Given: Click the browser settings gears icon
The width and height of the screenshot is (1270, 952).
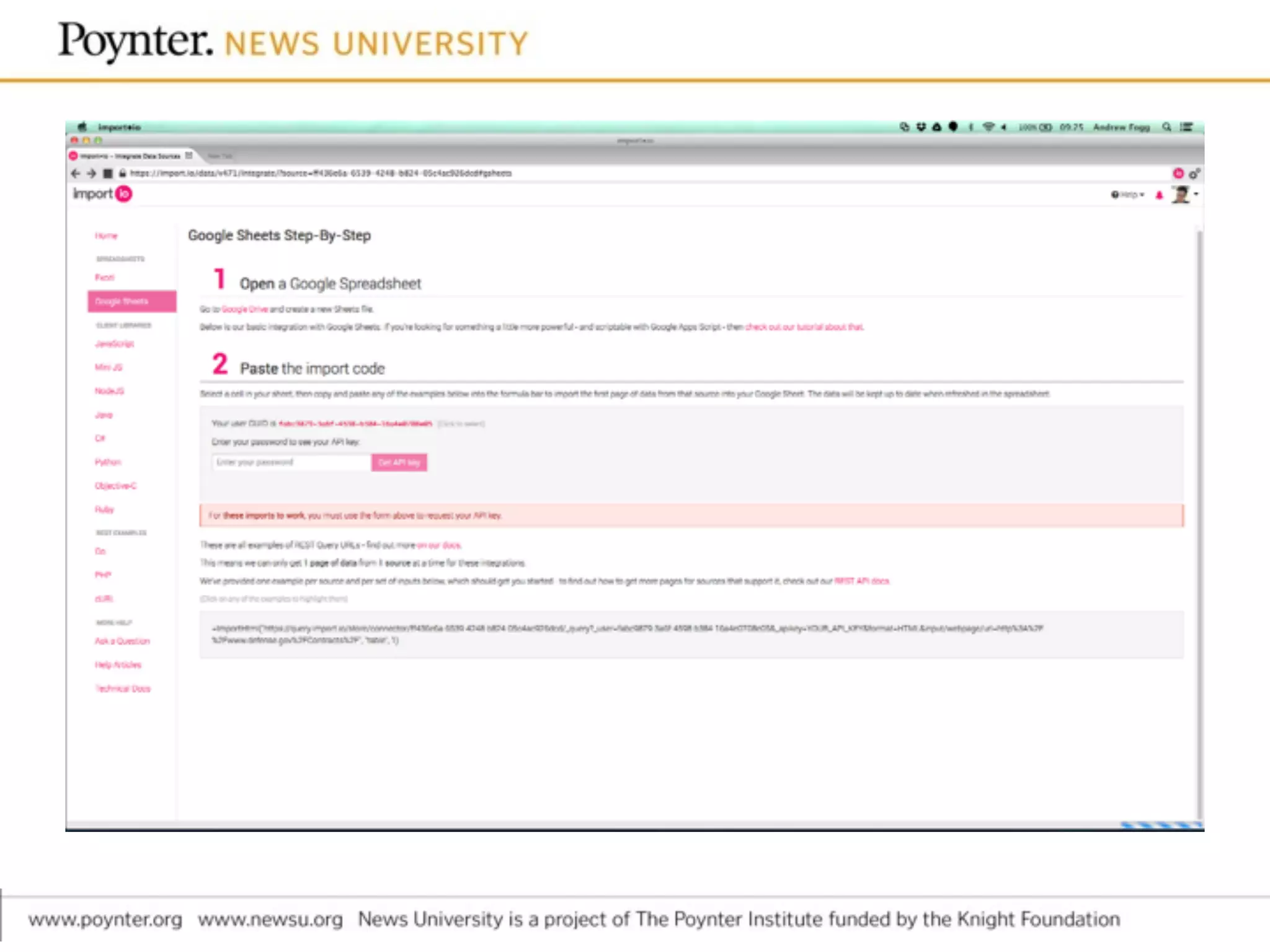Looking at the screenshot, I should coord(1194,174).
